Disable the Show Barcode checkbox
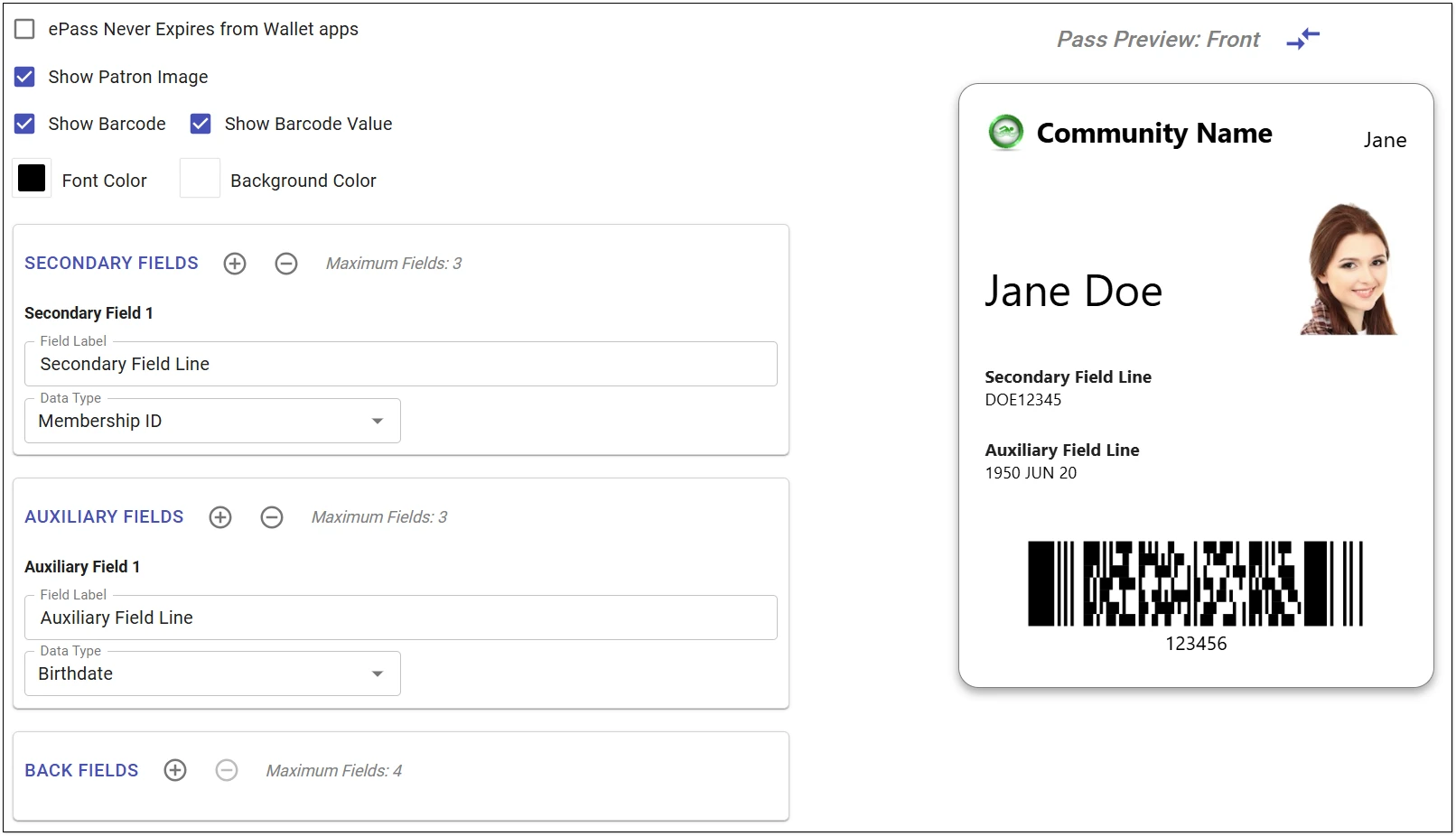 click(x=25, y=124)
